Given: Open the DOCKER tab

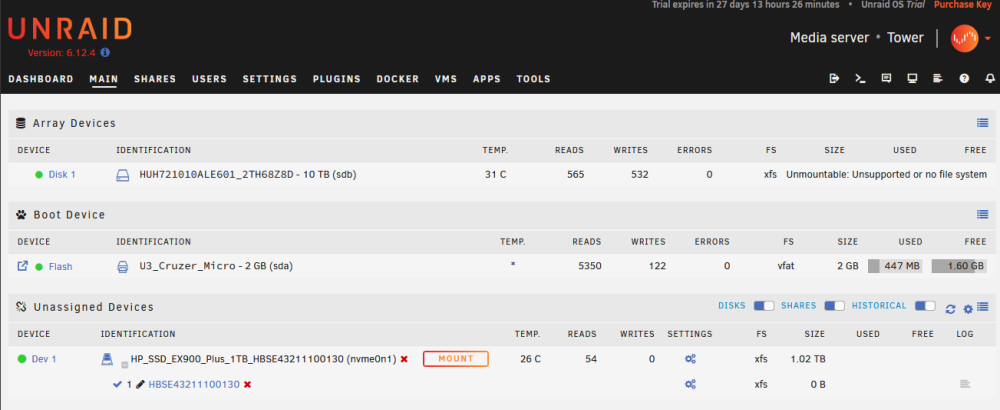Looking at the screenshot, I should pos(398,79).
